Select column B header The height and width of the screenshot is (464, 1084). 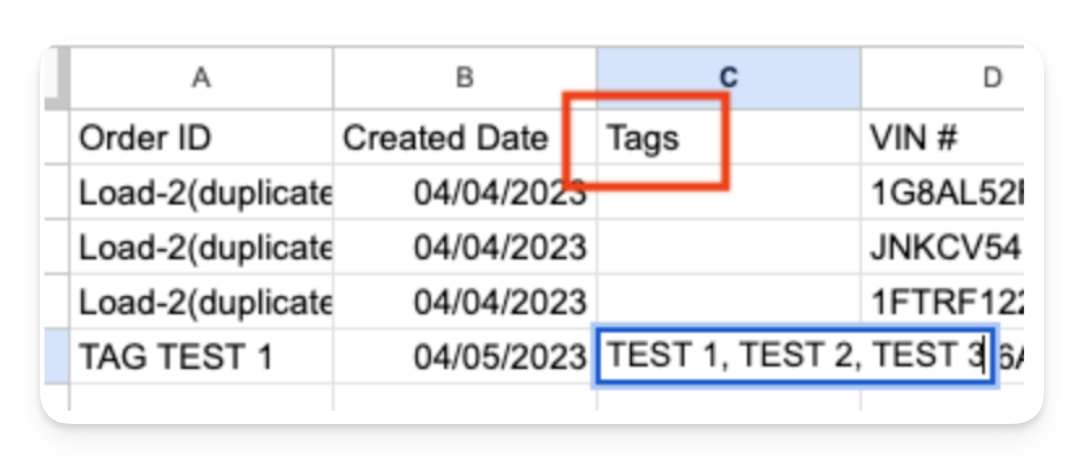click(x=465, y=78)
